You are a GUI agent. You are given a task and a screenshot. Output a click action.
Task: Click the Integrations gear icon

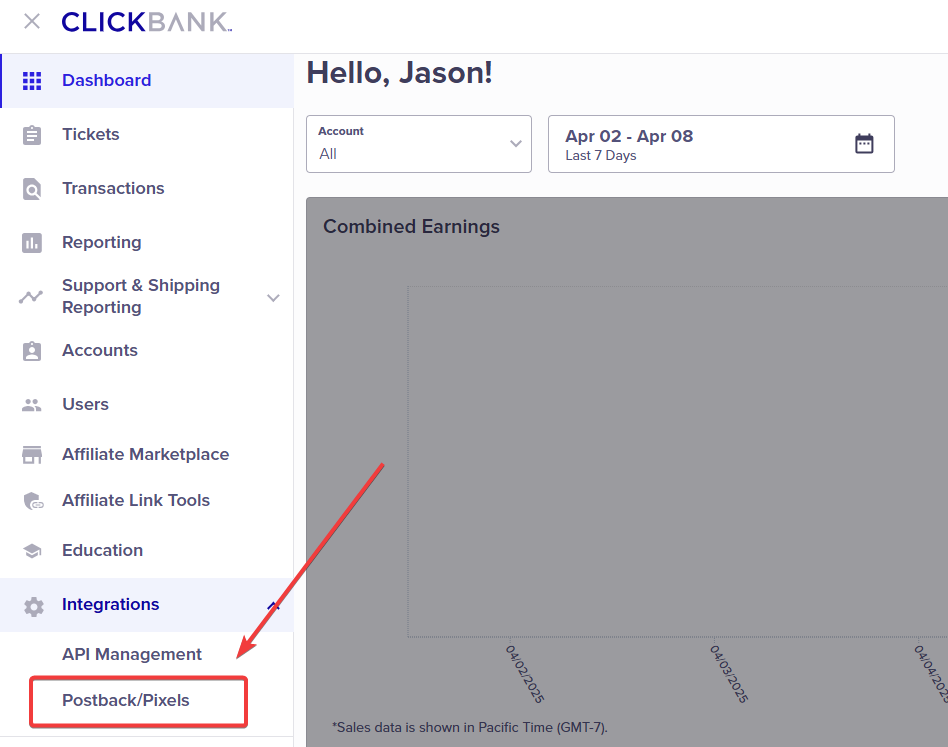[34, 606]
